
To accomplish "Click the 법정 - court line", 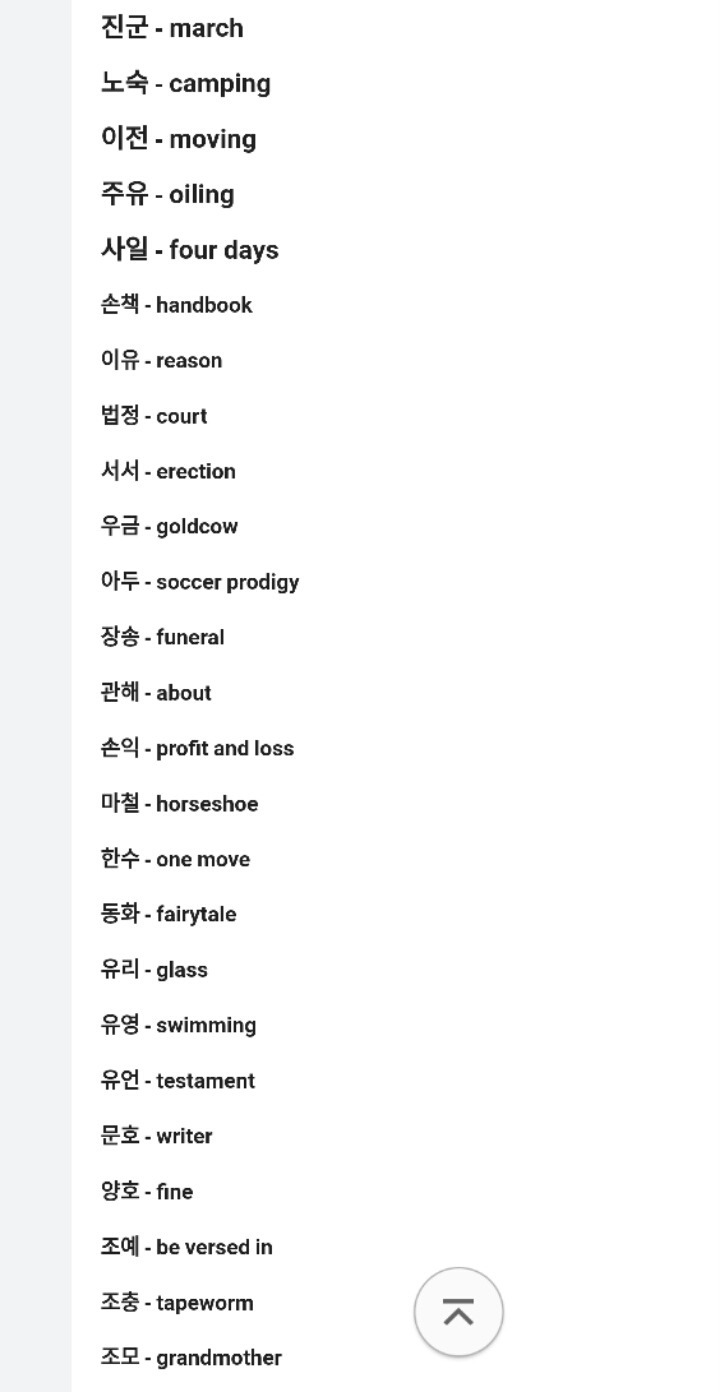I will click(x=154, y=416).
